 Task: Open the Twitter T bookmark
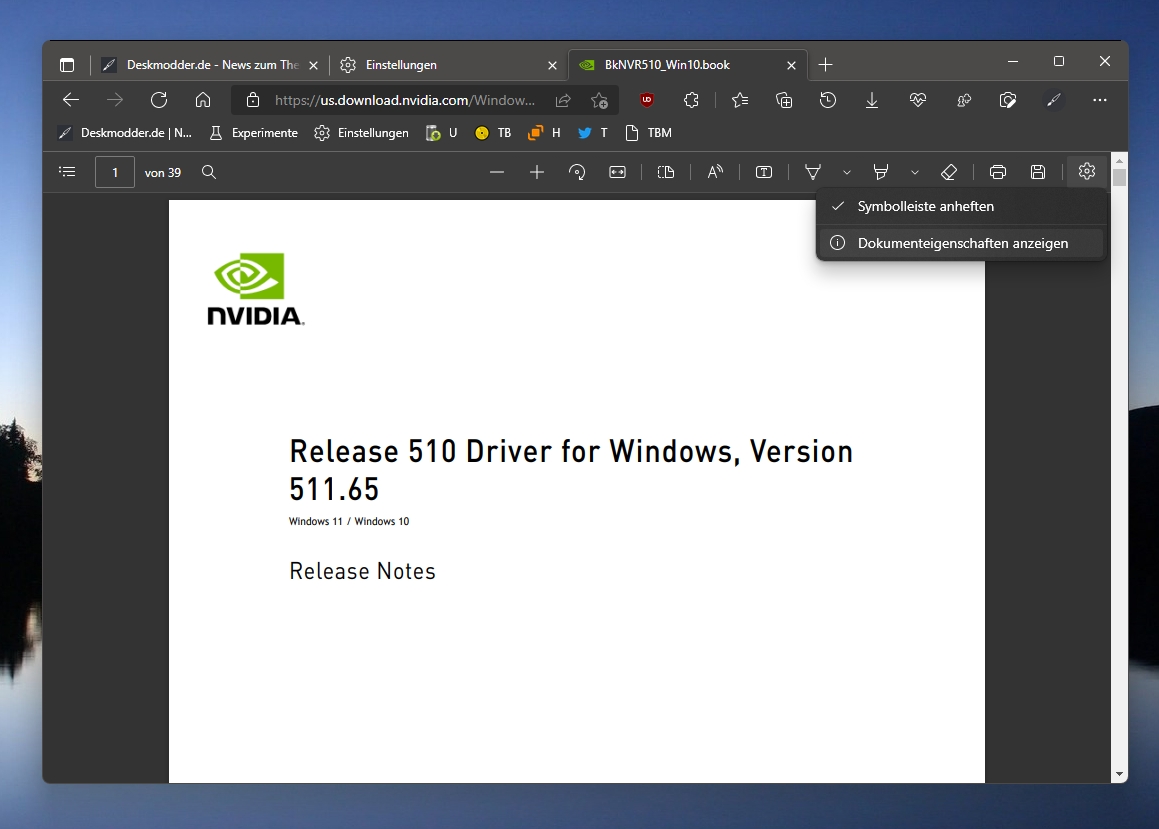click(x=593, y=133)
